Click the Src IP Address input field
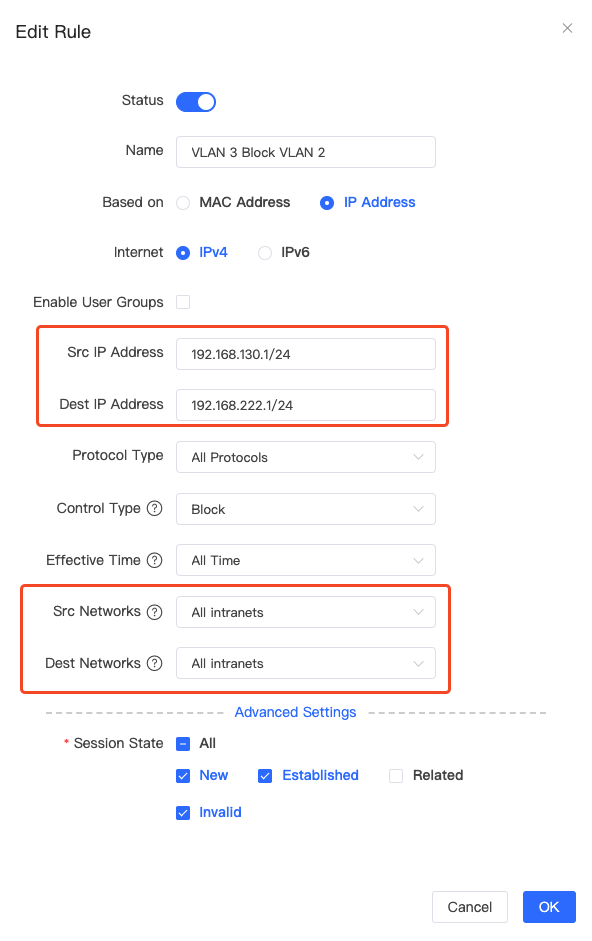The height and width of the screenshot is (941, 592). click(306, 354)
